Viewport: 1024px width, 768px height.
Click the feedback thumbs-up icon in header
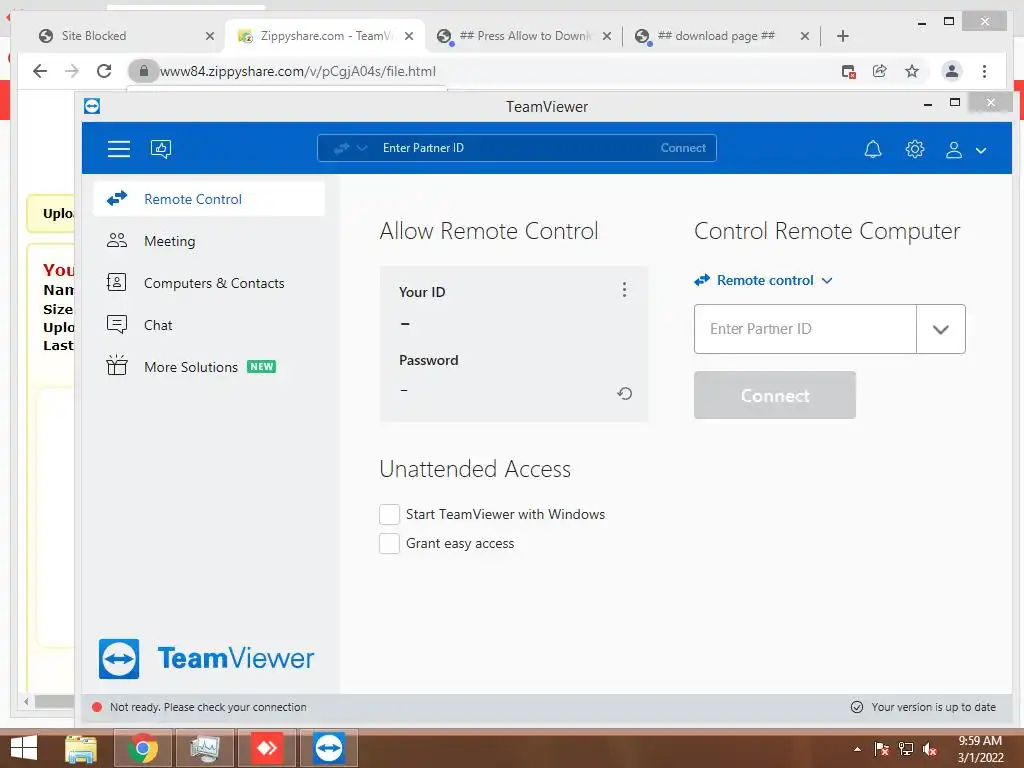tap(161, 149)
